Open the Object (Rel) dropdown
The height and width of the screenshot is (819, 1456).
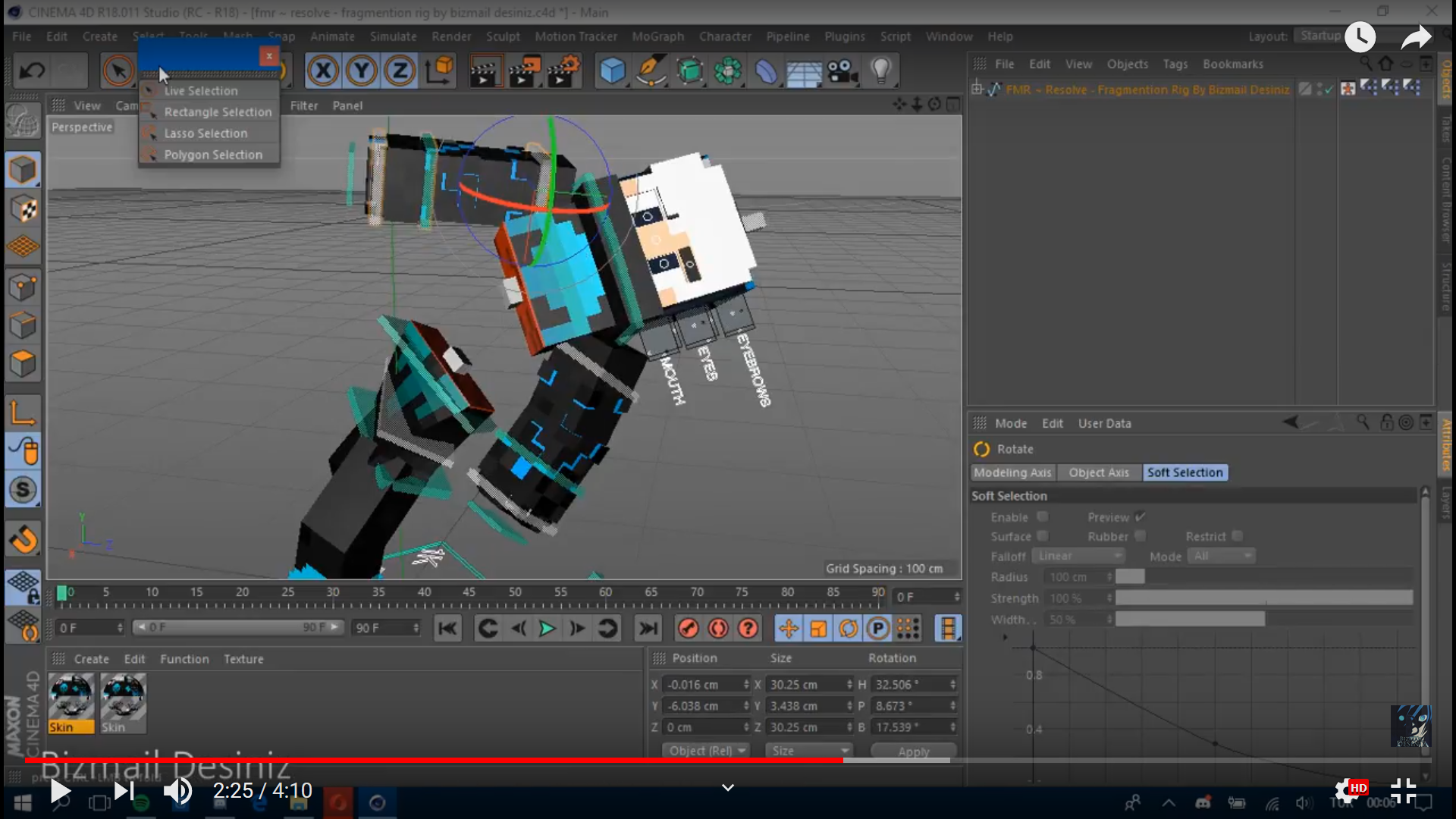[706, 751]
